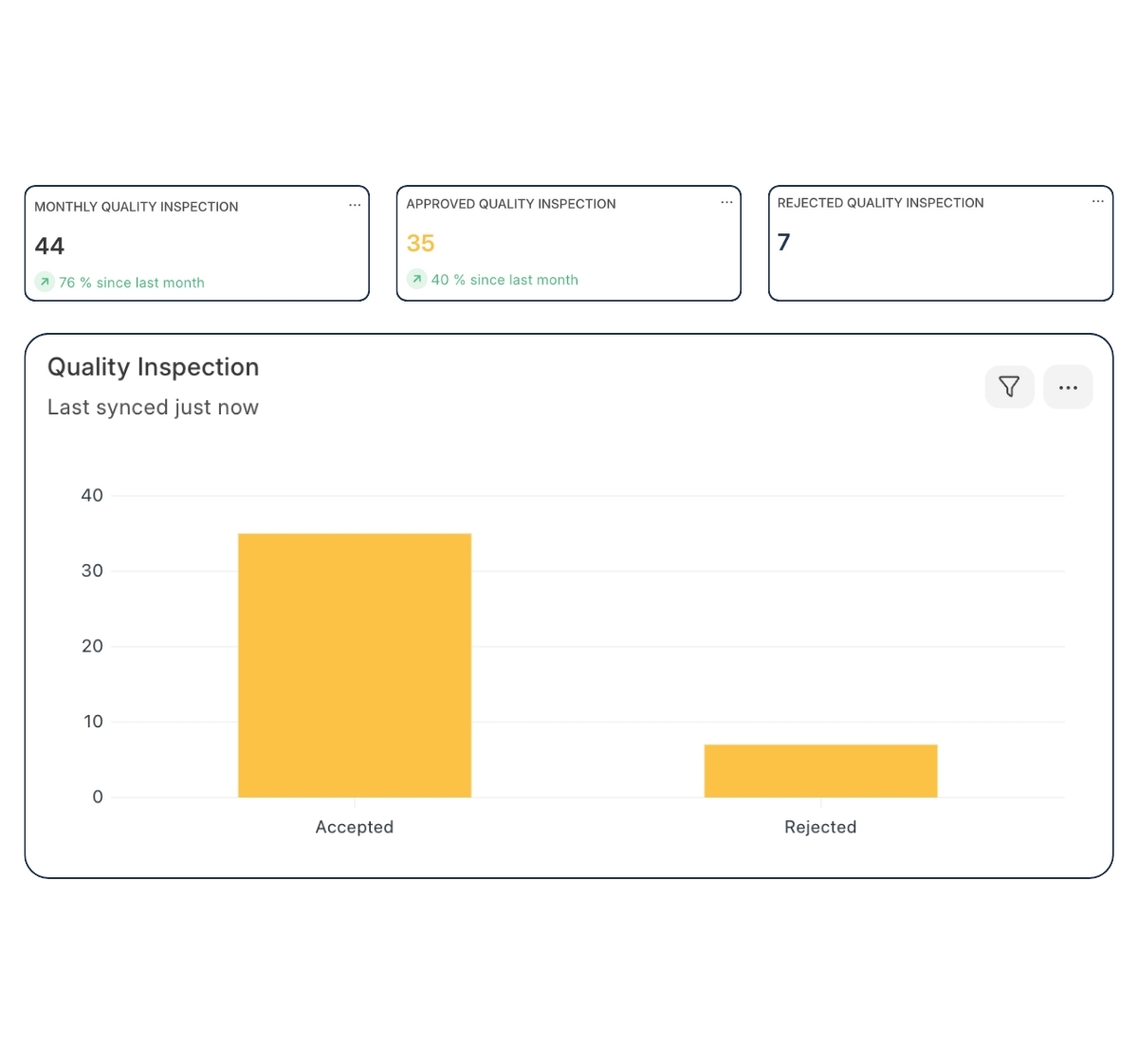Select the Approved Quality Inspection card title

[511, 204]
